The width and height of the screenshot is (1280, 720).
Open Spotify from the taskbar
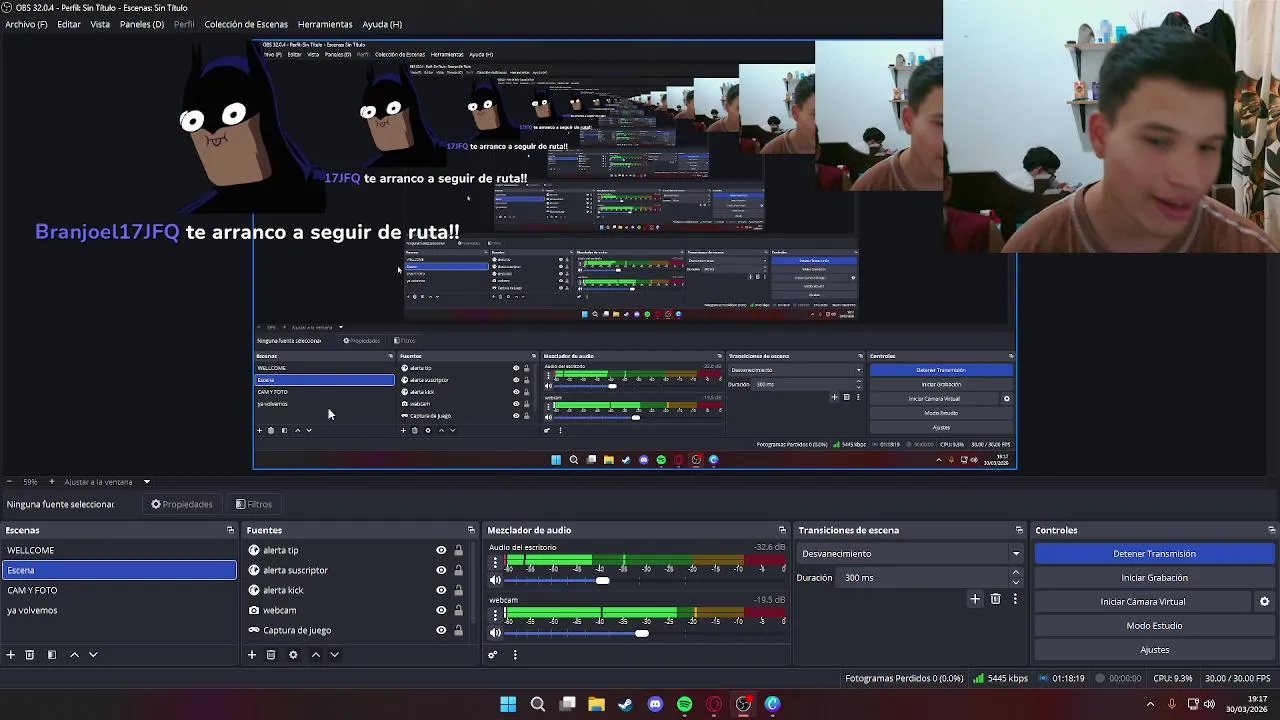tap(684, 704)
